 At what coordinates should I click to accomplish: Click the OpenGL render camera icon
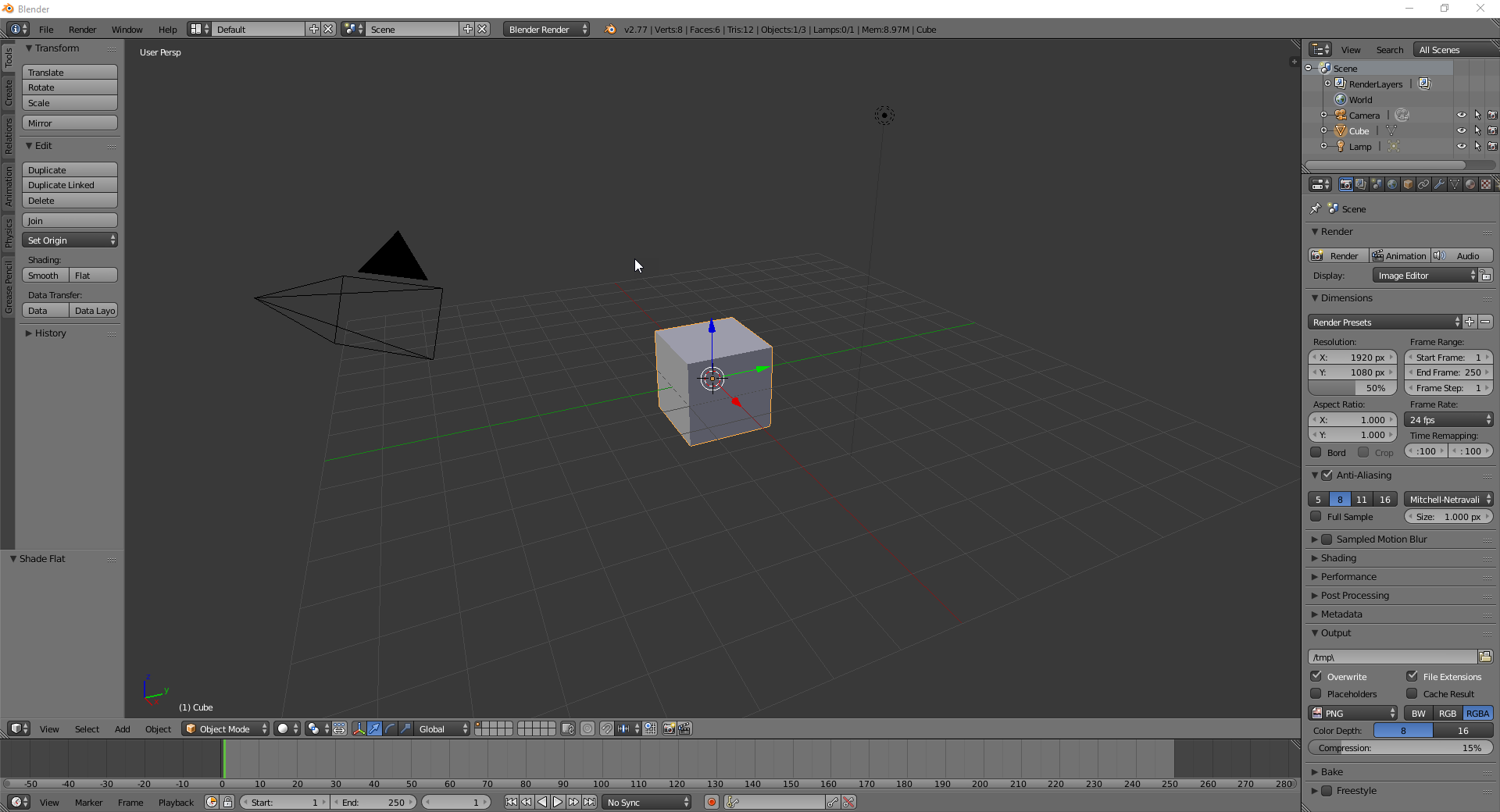click(x=669, y=729)
